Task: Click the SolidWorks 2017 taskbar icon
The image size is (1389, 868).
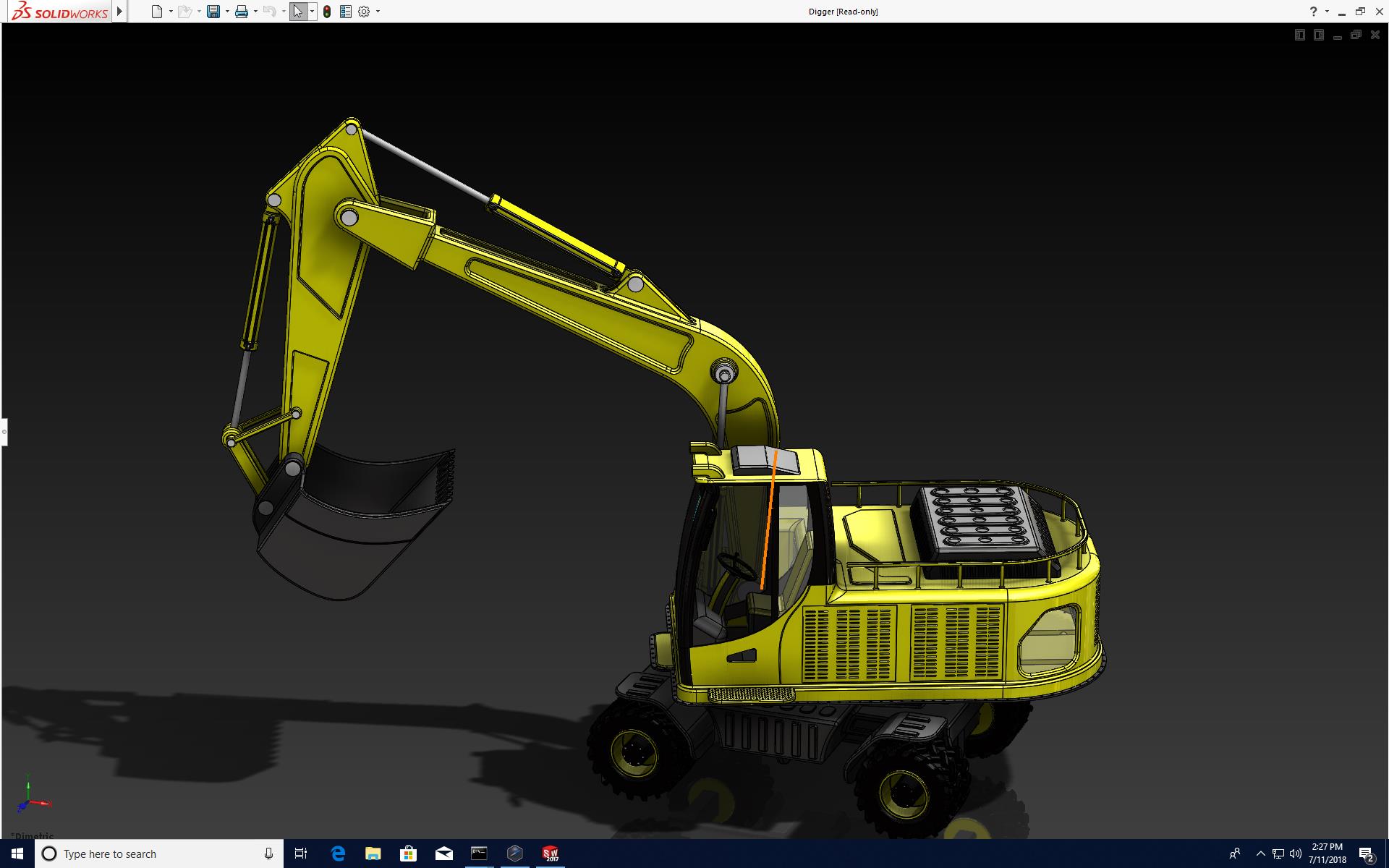Action: (x=551, y=854)
